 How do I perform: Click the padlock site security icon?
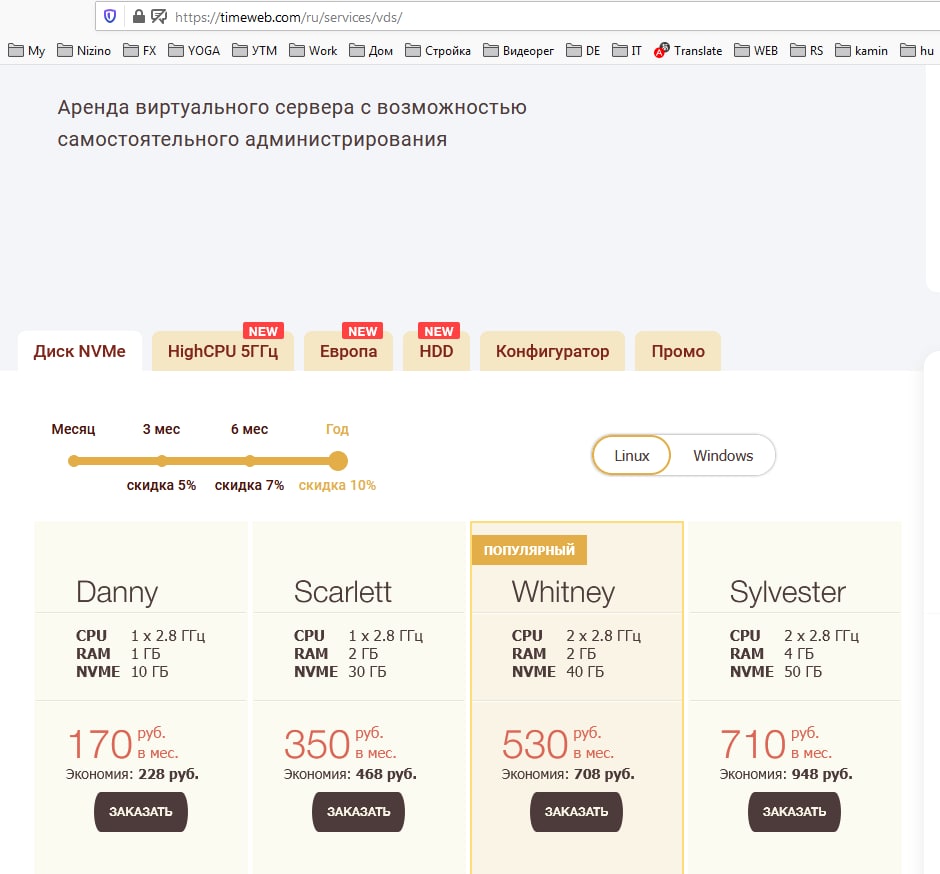[138, 16]
